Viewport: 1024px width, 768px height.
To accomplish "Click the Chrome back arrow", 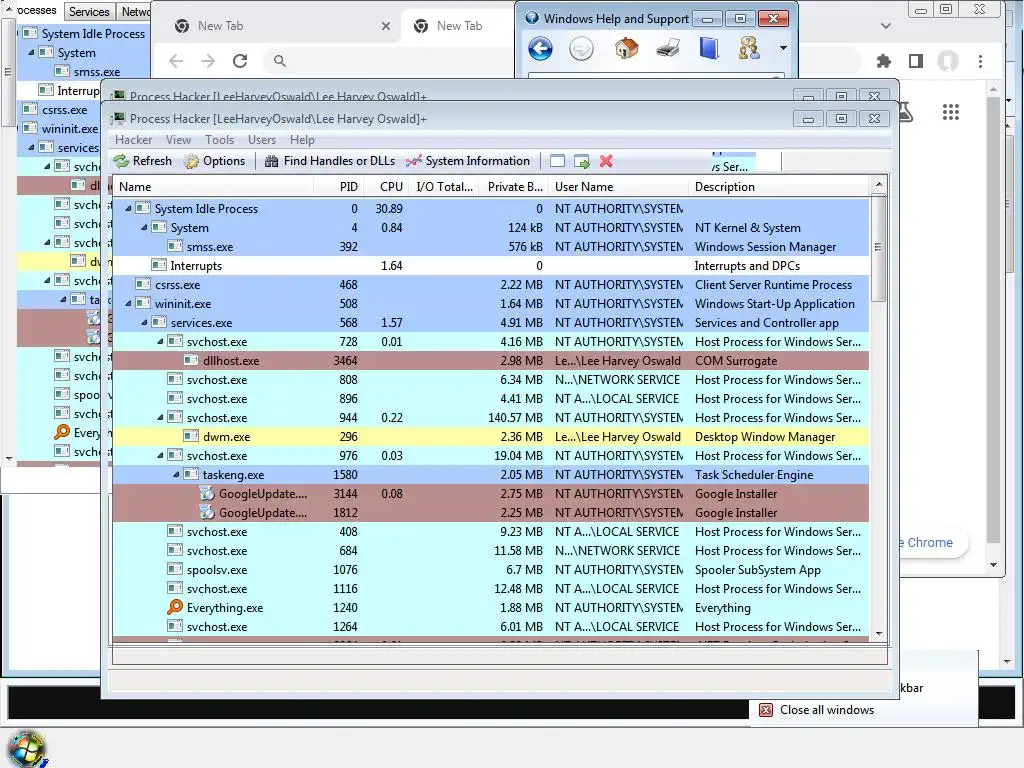I will [x=176, y=61].
